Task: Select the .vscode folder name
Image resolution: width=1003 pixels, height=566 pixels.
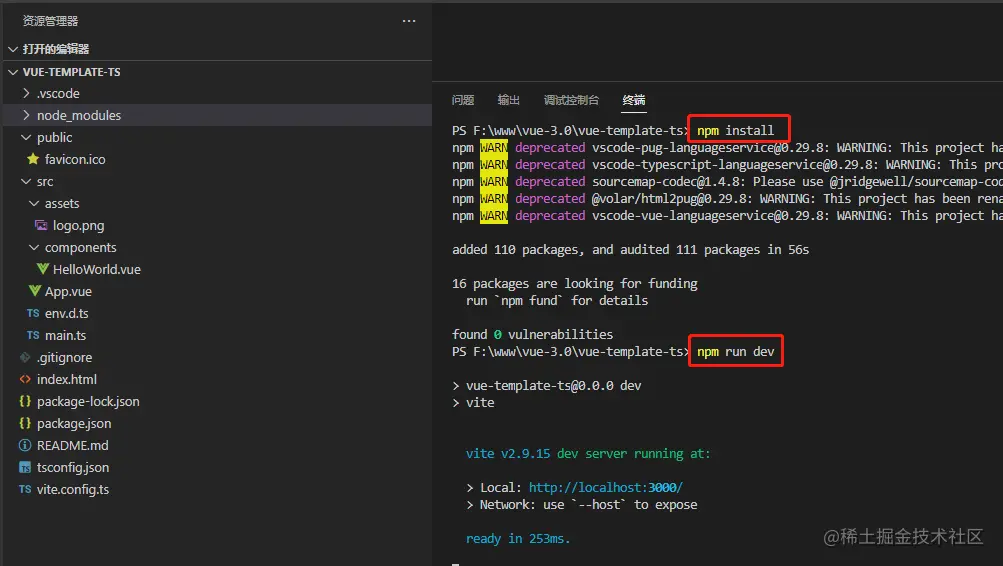Action: pyautogui.click(x=58, y=93)
